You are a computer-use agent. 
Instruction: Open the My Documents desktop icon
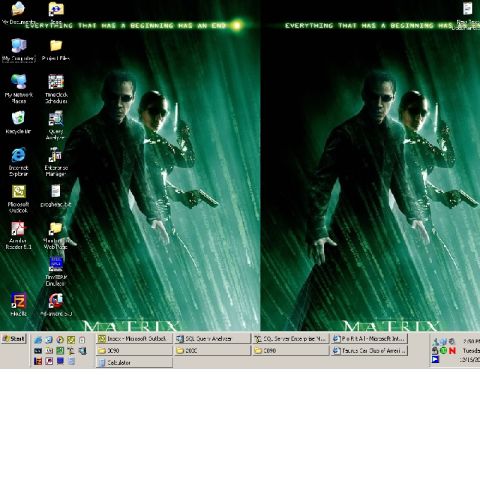point(18,13)
